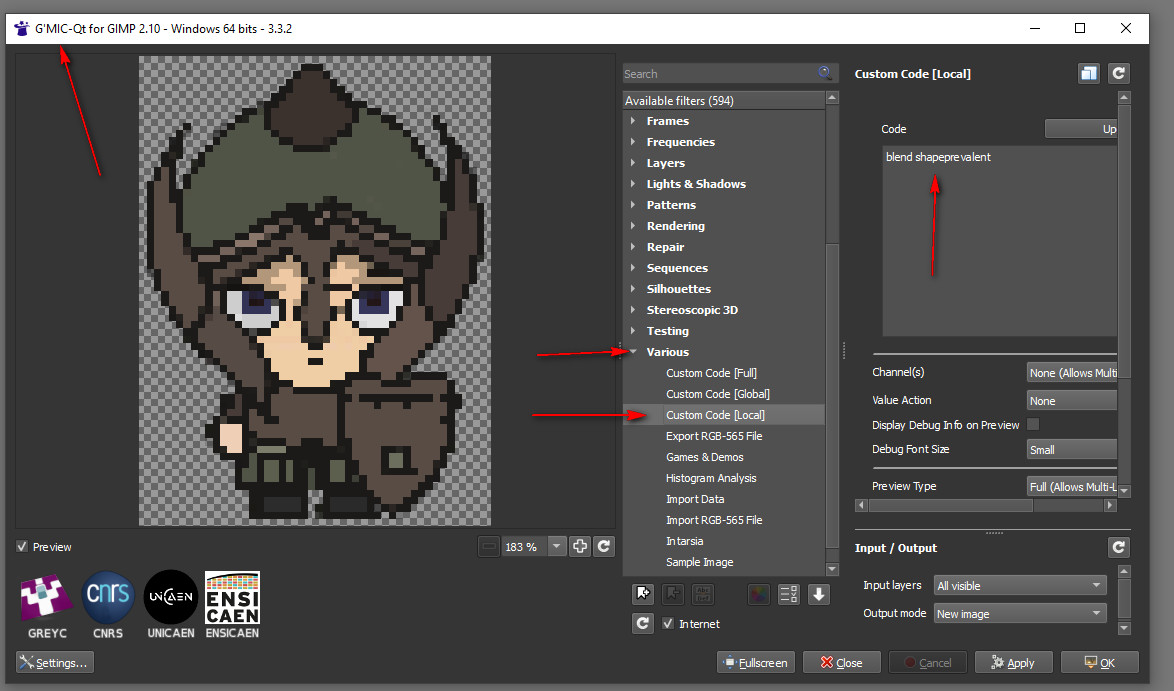
Task: Click the copy command icon near filter title
Action: tap(1088, 73)
